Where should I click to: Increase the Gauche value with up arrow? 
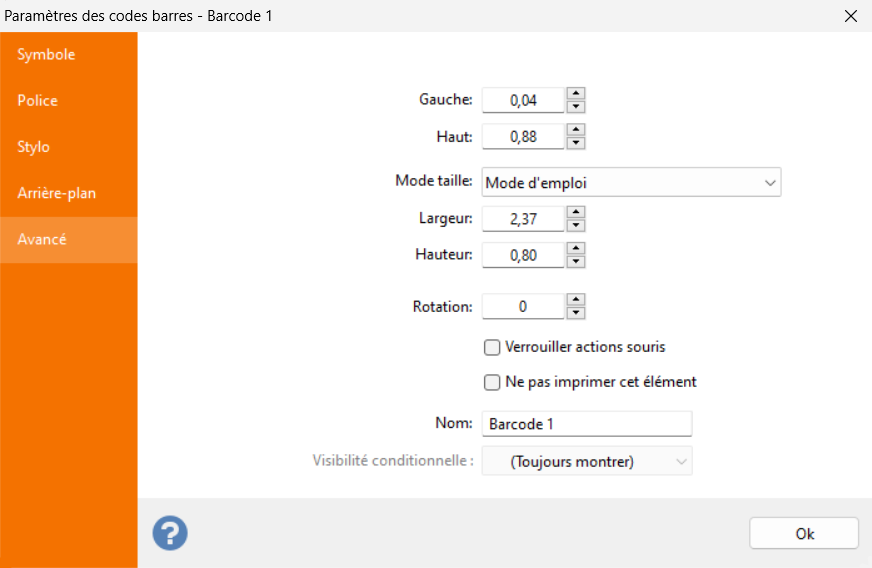tap(576, 93)
